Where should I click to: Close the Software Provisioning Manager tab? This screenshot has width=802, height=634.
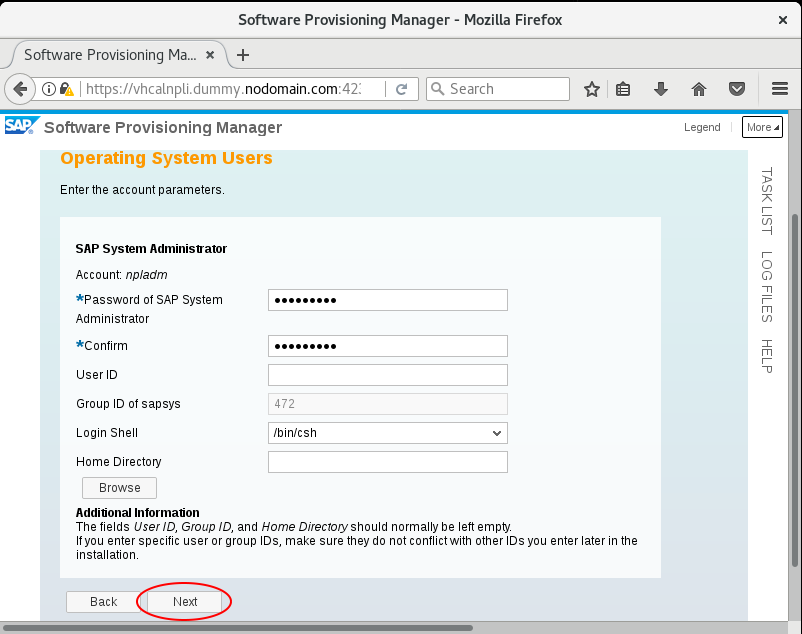[210, 55]
